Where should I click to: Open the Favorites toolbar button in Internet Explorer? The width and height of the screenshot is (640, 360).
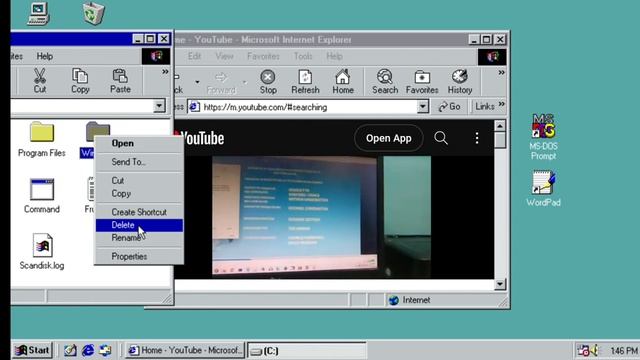tap(422, 82)
